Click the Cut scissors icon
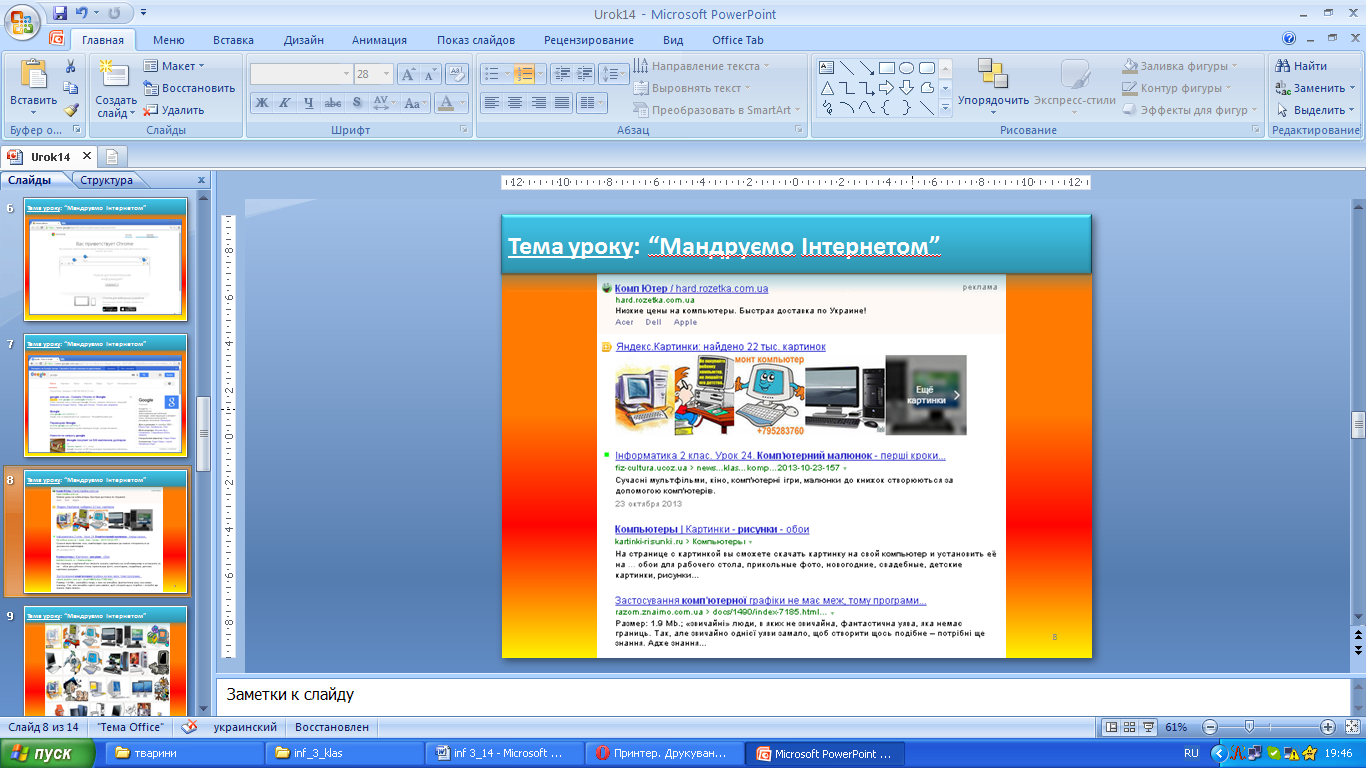The image size is (1366, 768). point(71,66)
